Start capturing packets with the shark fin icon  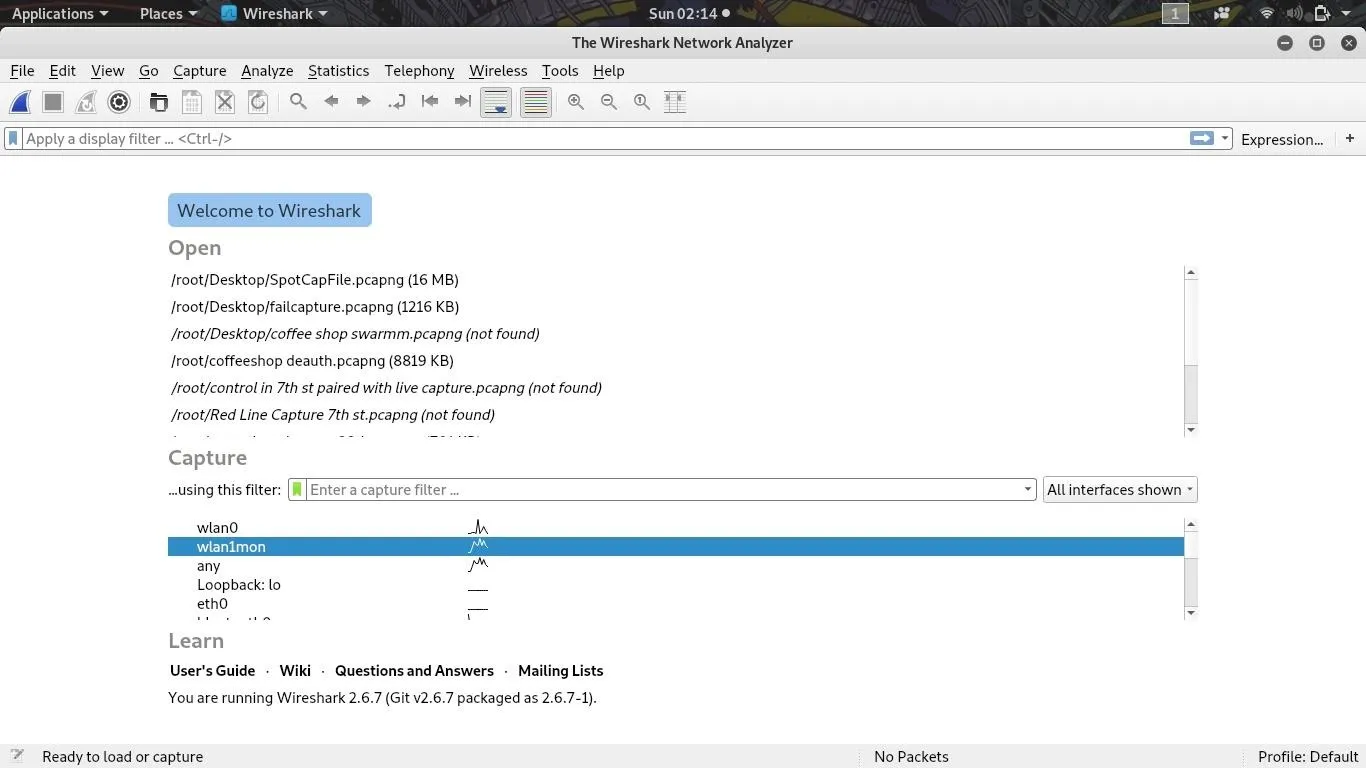click(20, 102)
